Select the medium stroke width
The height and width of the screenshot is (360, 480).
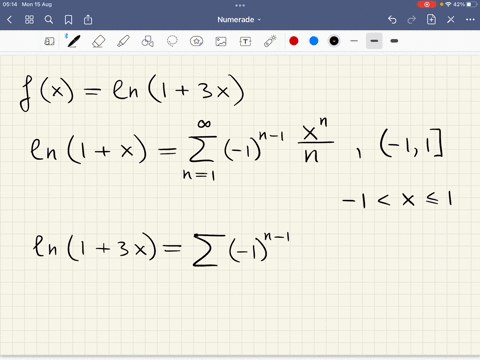pyautogui.click(x=374, y=41)
